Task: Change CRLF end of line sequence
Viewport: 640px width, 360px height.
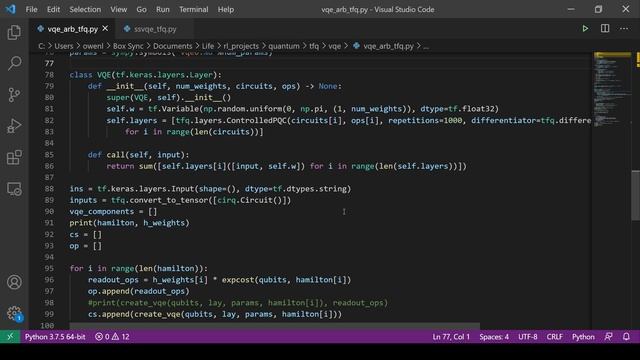Action: (x=554, y=337)
